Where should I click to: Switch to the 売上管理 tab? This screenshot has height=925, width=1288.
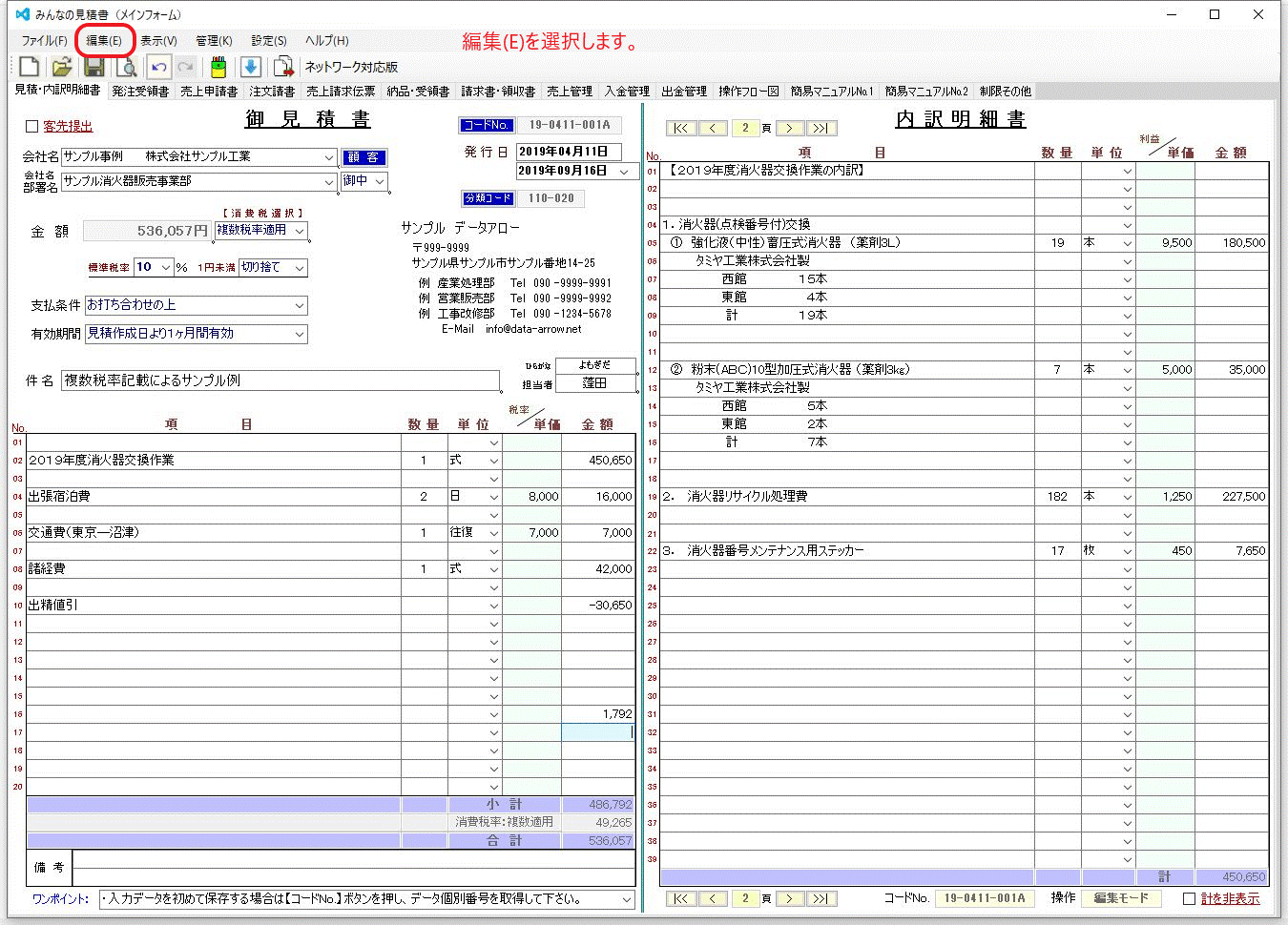pyautogui.click(x=570, y=92)
